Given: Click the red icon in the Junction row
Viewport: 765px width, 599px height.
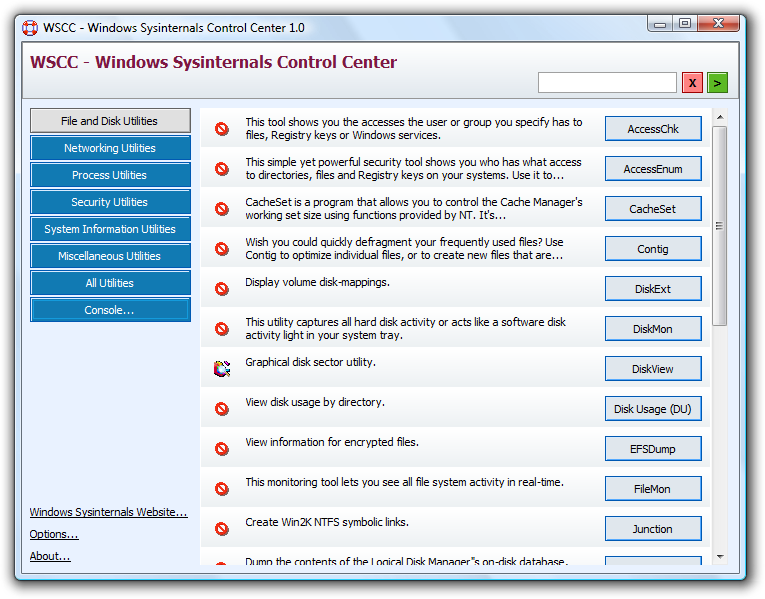Looking at the screenshot, I should pyautogui.click(x=222, y=529).
